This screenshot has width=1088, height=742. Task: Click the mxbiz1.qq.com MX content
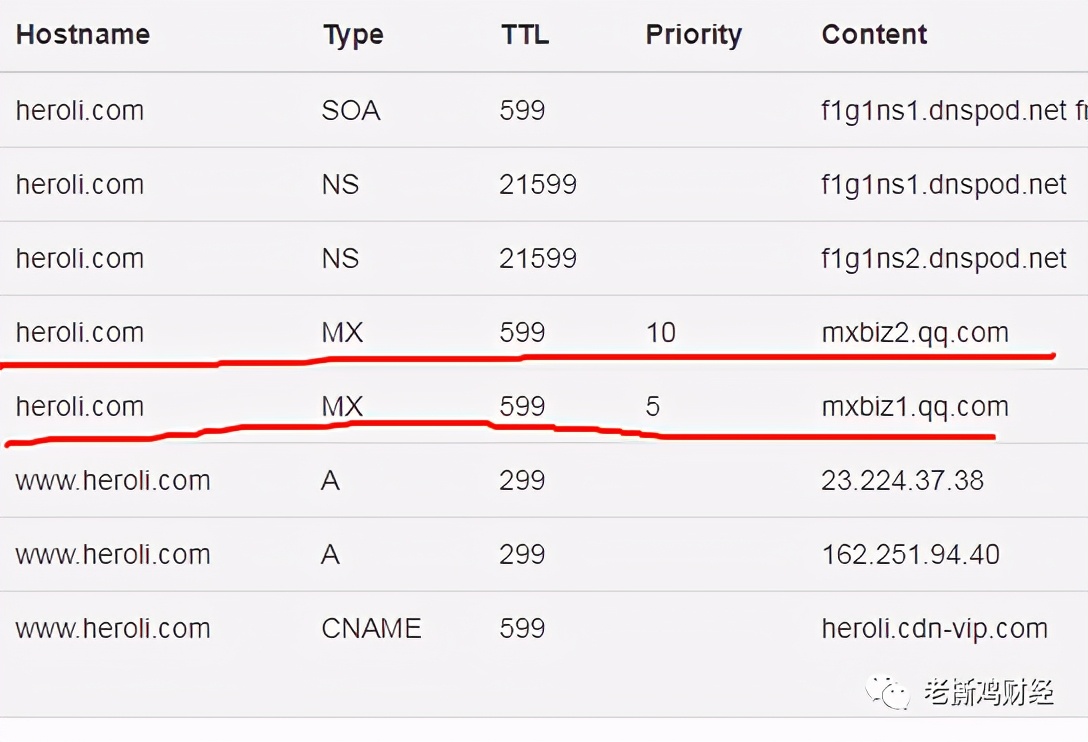915,407
